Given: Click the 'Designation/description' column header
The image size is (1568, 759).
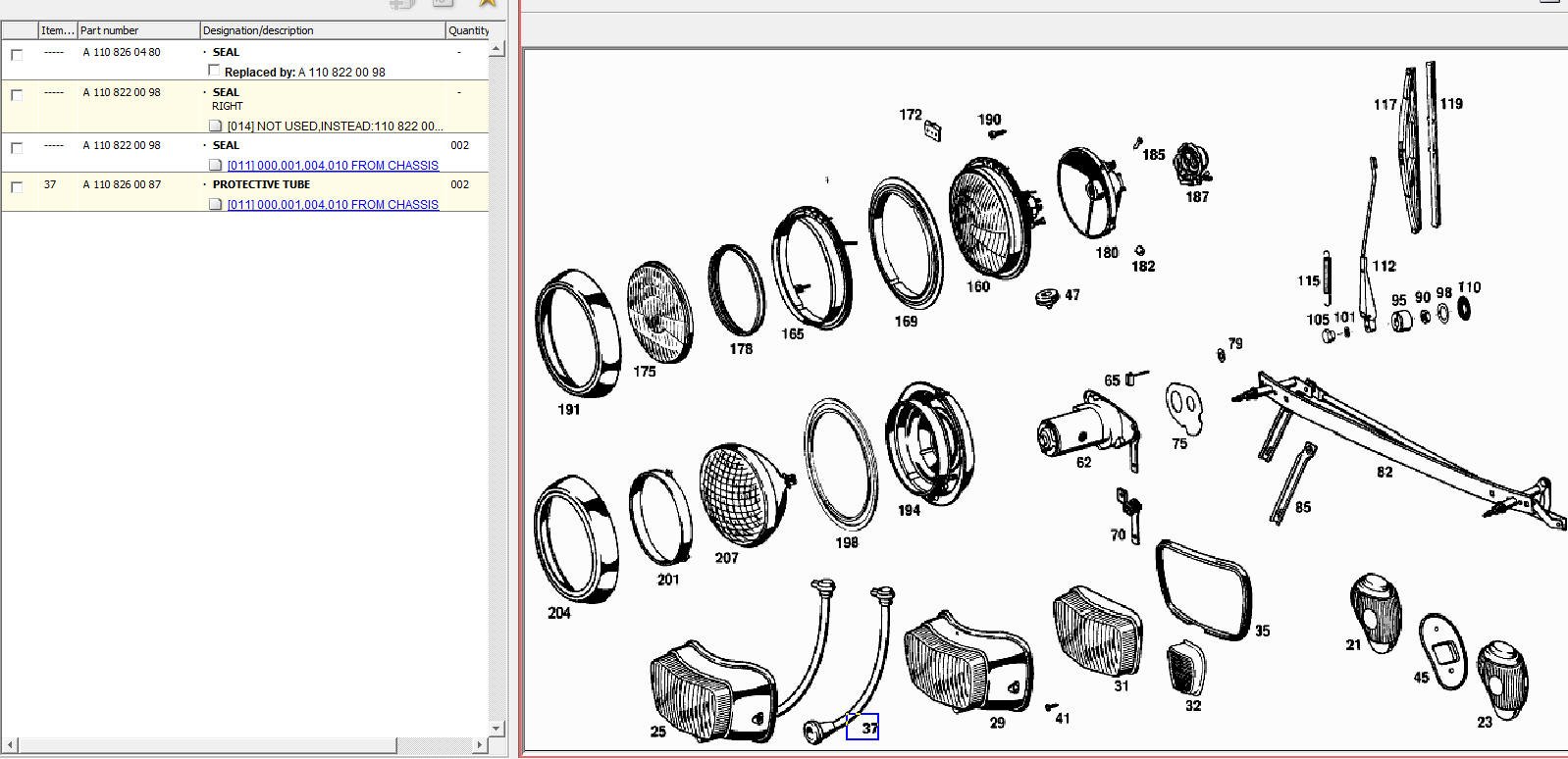Looking at the screenshot, I should point(322,30).
